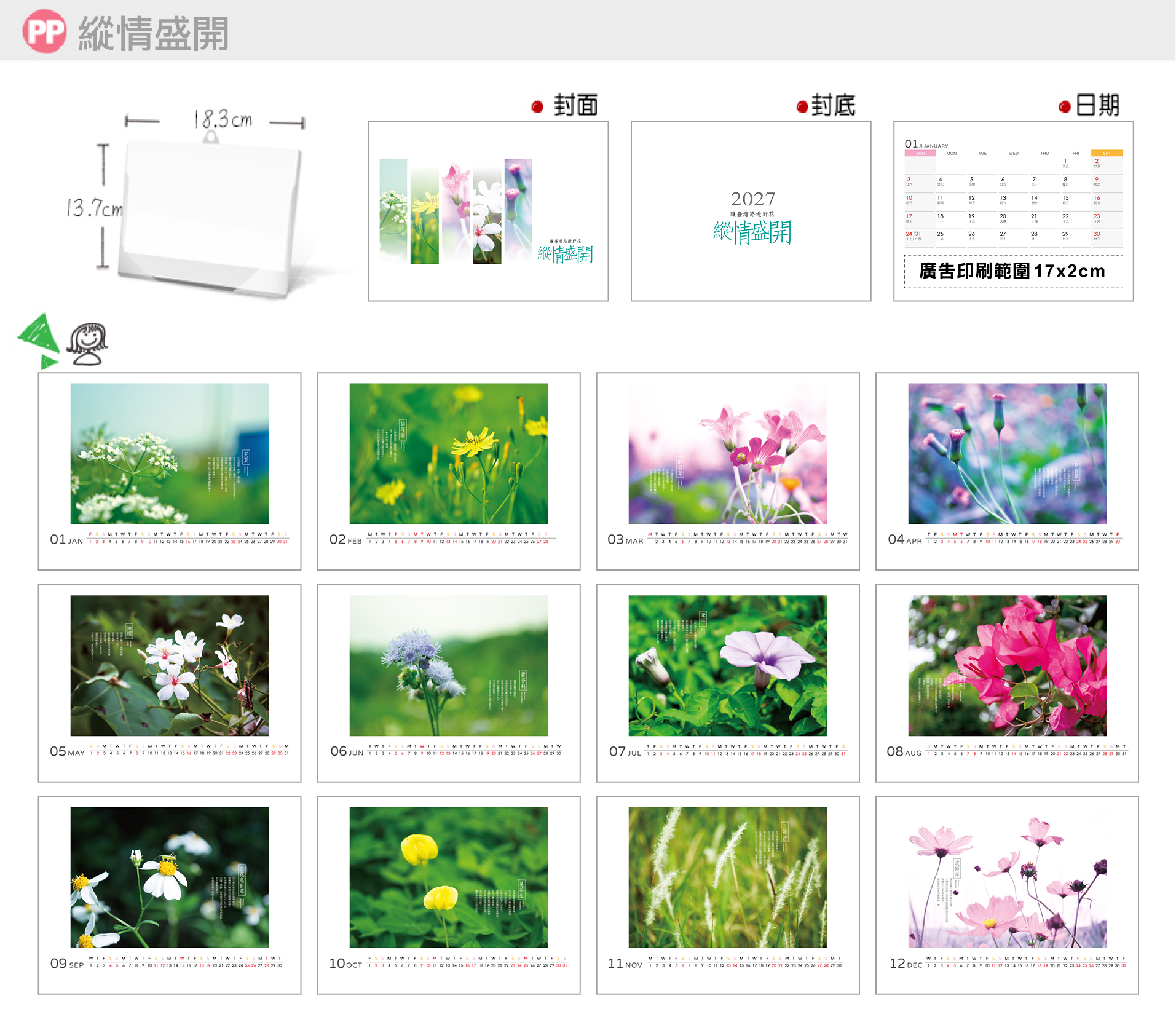Select the 03 MAR pink oxalis page

tap(728, 471)
